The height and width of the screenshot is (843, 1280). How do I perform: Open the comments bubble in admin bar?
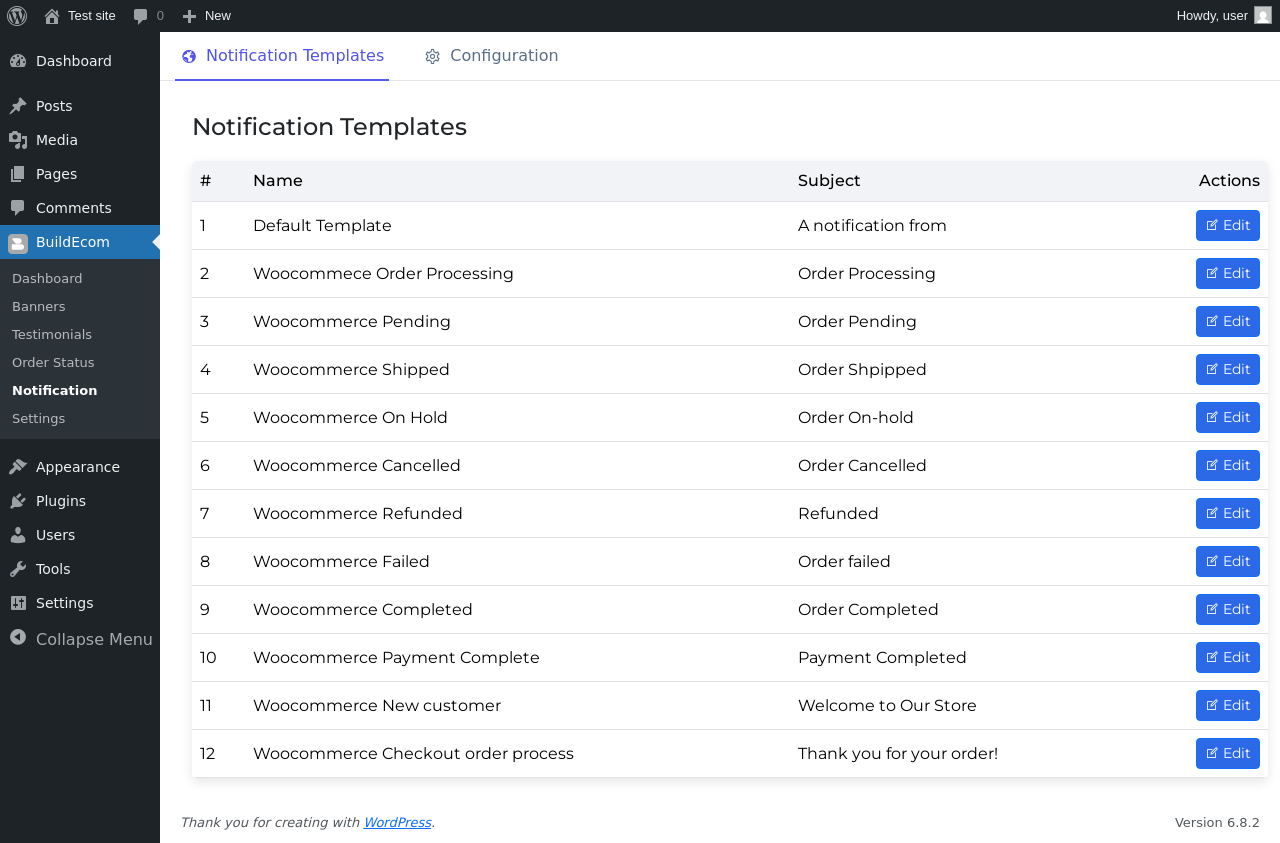tap(141, 16)
